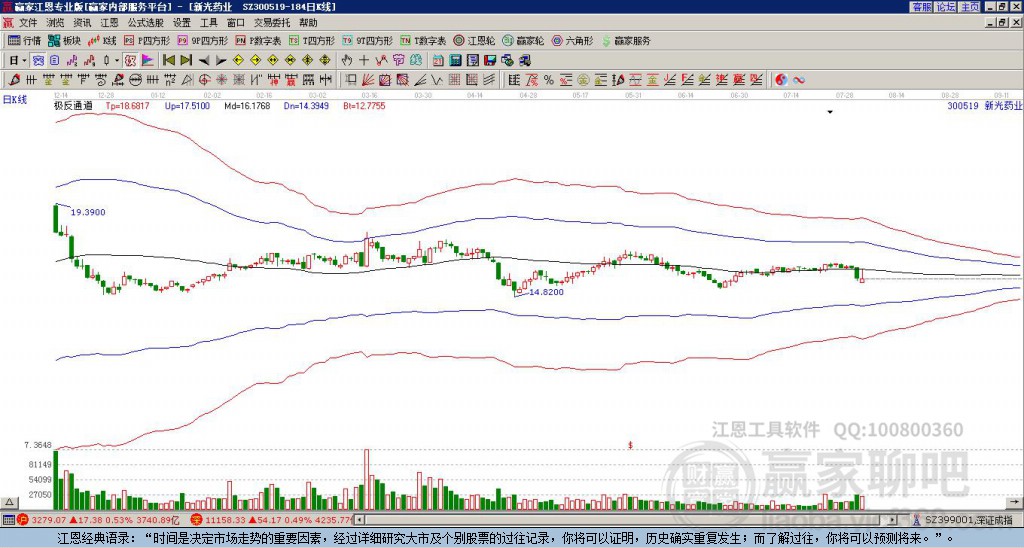Viewport: 1024px width, 548px height.
Task: Click the Up=17.5100 value
Action: click(187, 105)
